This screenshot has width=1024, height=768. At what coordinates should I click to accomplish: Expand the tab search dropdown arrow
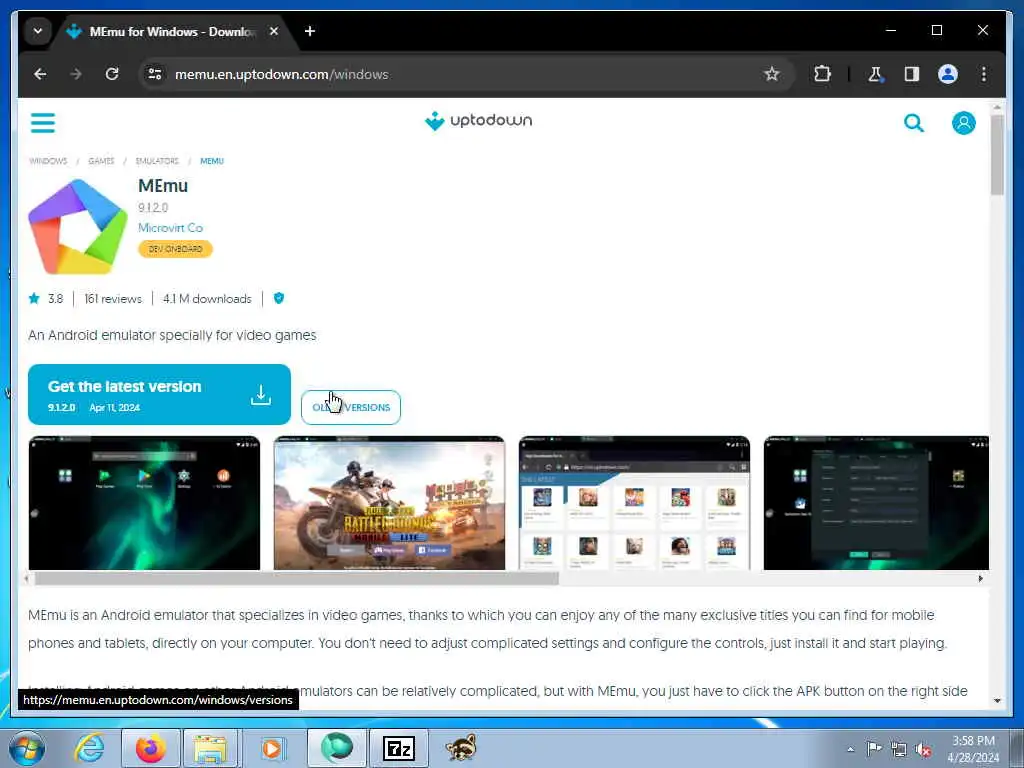click(x=38, y=31)
